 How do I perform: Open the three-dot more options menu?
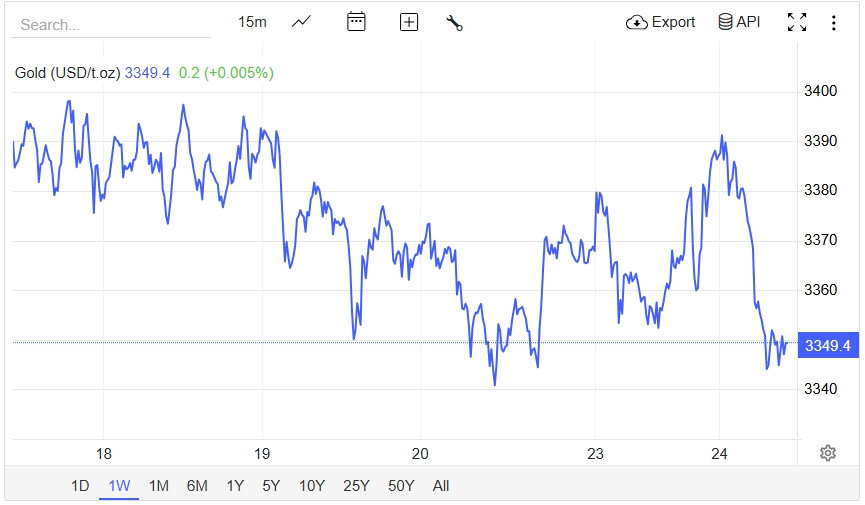[x=833, y=23]
